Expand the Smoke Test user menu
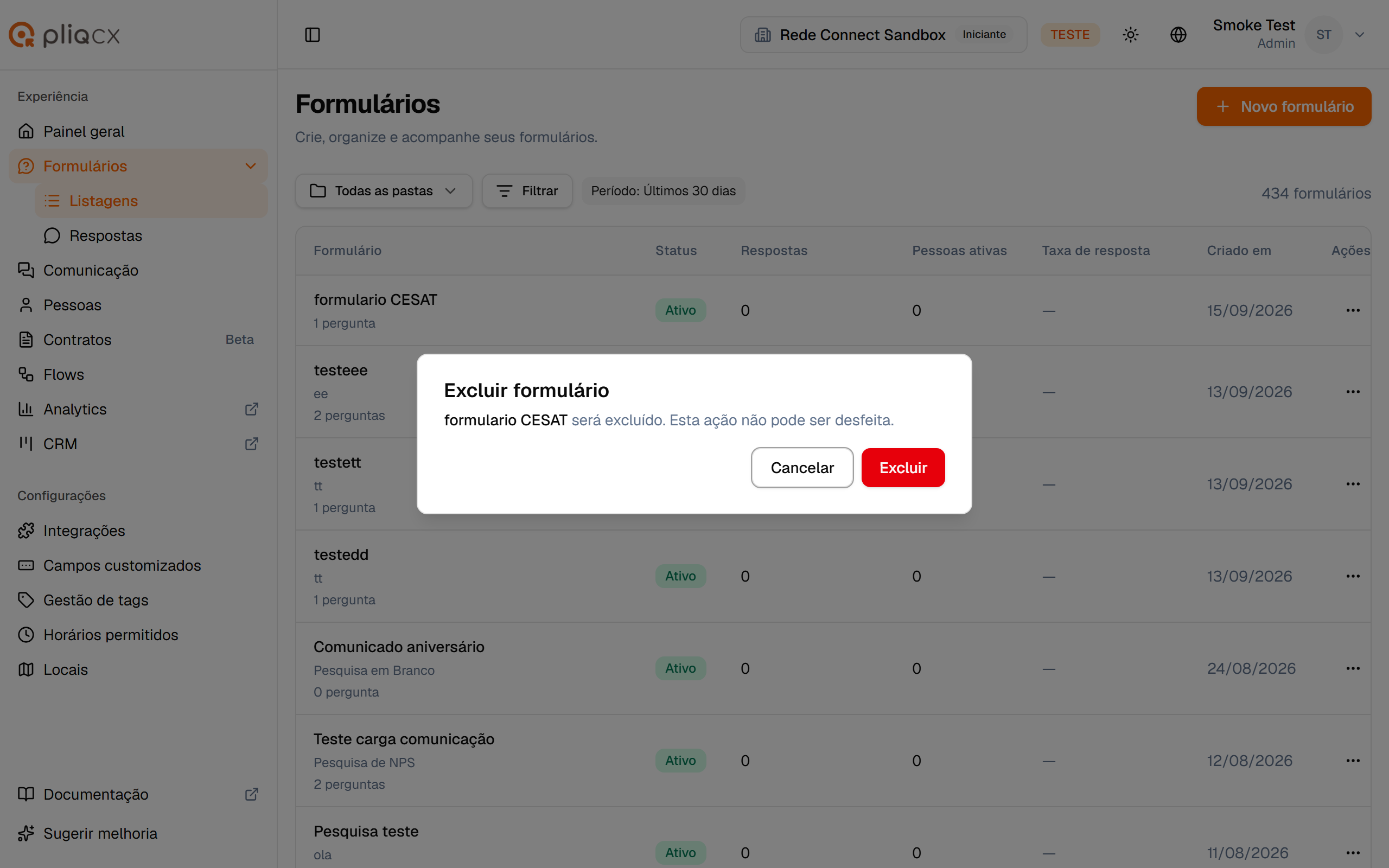This screenshot has height=868, width=1389. (x=1359, y=34)
